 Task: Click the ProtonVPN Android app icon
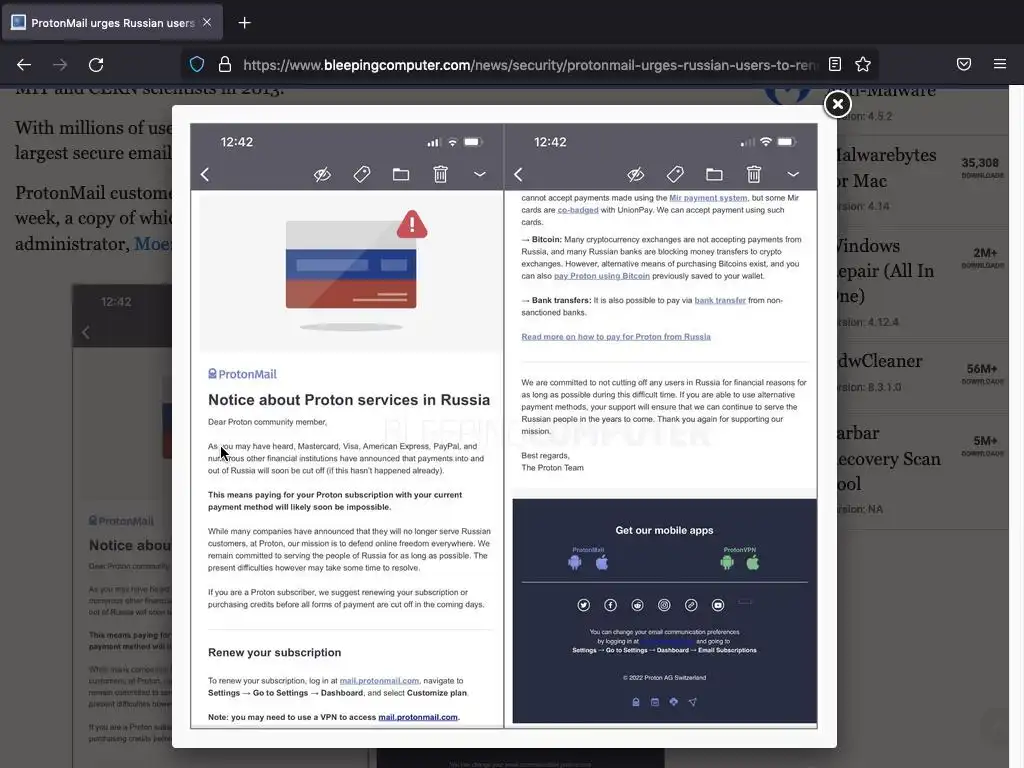(x=727, y=563)
